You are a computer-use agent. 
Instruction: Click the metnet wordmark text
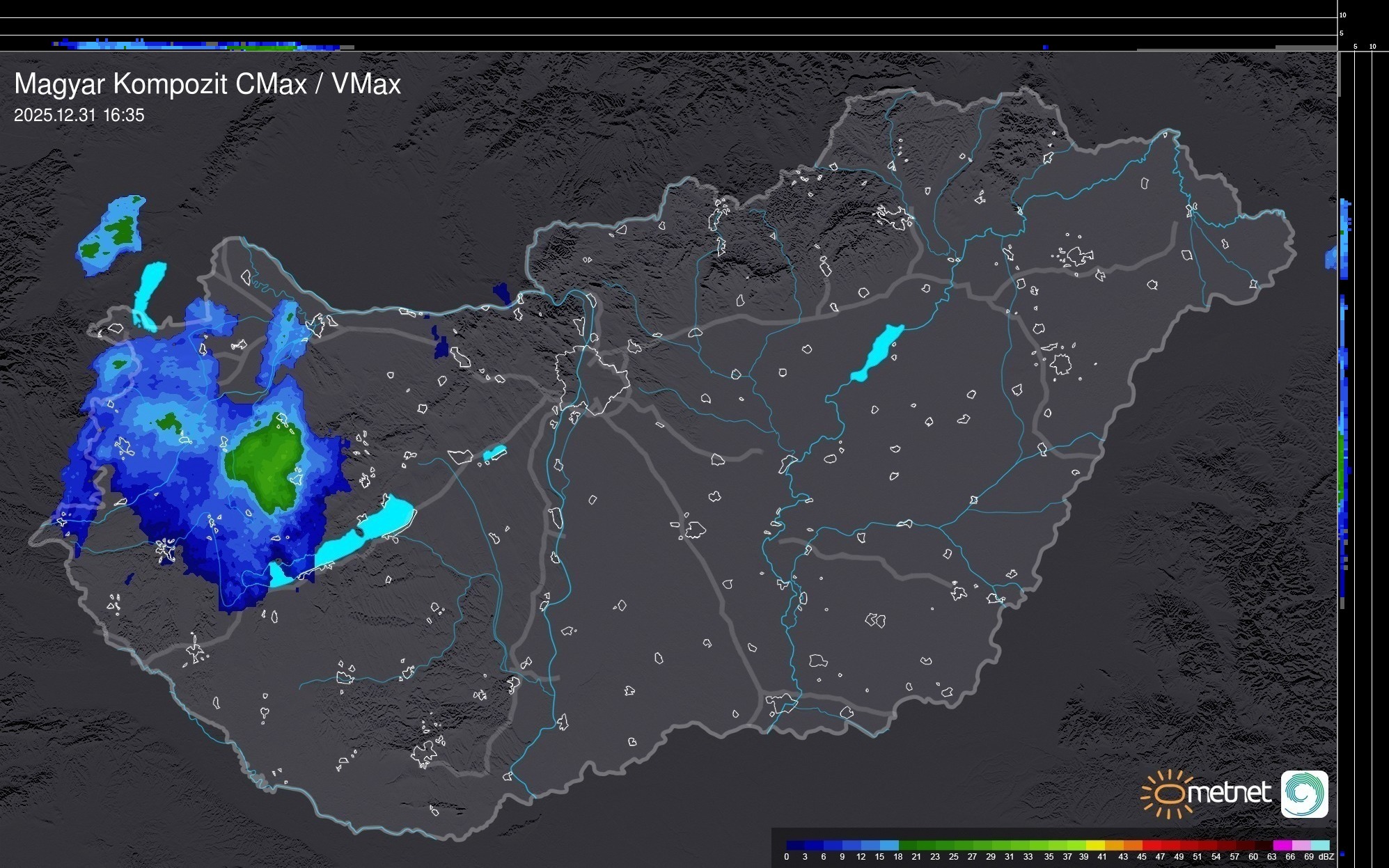click(1229, 794)
